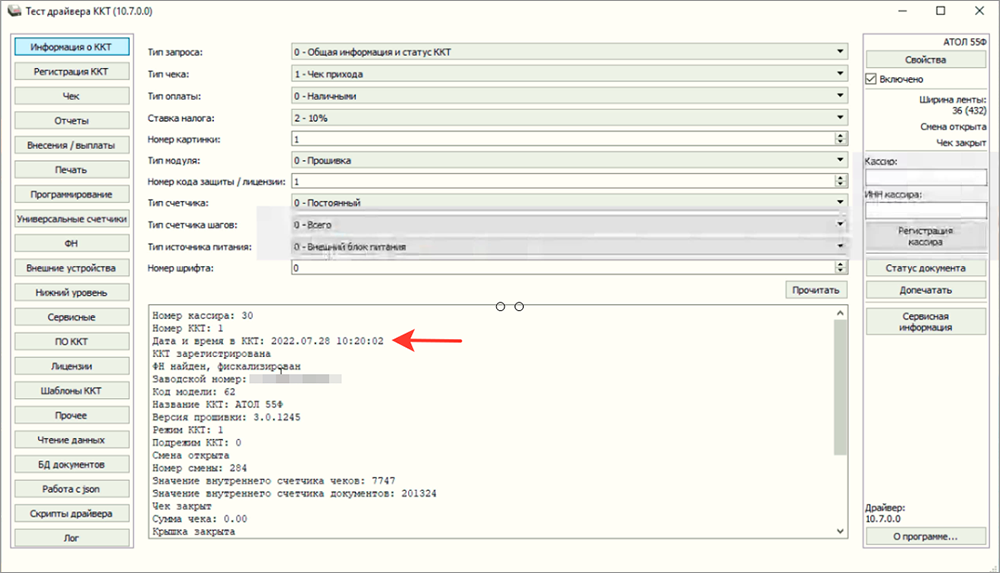Toggle the Включено checkbox
The image size is (1000, 573).
pyautogui.click(x=871, y=79)
